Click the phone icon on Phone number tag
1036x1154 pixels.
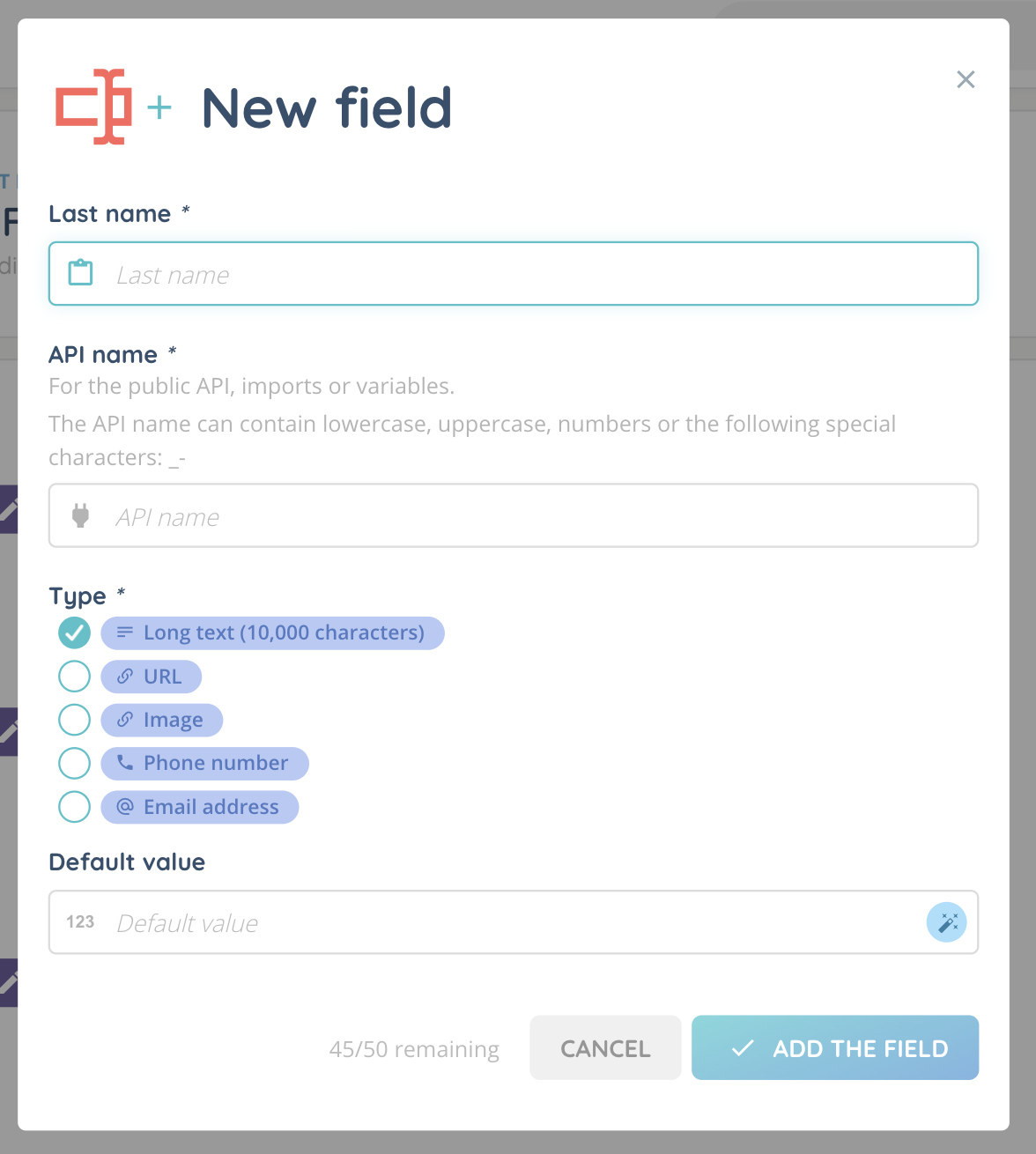125,763
